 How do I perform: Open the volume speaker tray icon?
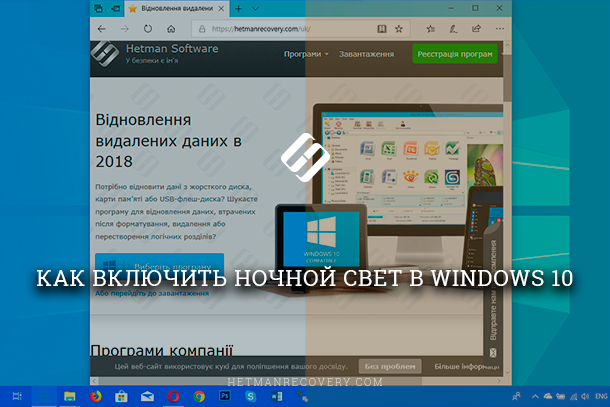[x=585, y=396]
